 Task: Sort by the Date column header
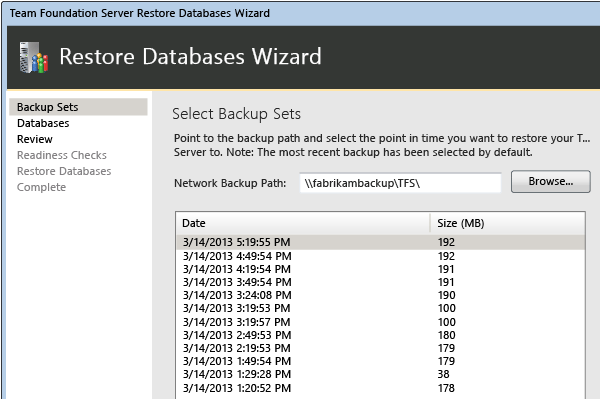[x=303, y=223]
